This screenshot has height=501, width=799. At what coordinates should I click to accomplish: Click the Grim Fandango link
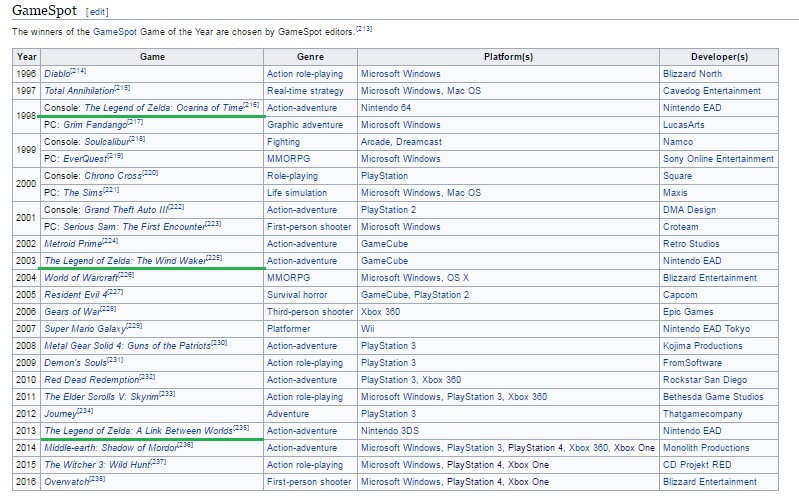pyautogui.click(x=95, y=125)
